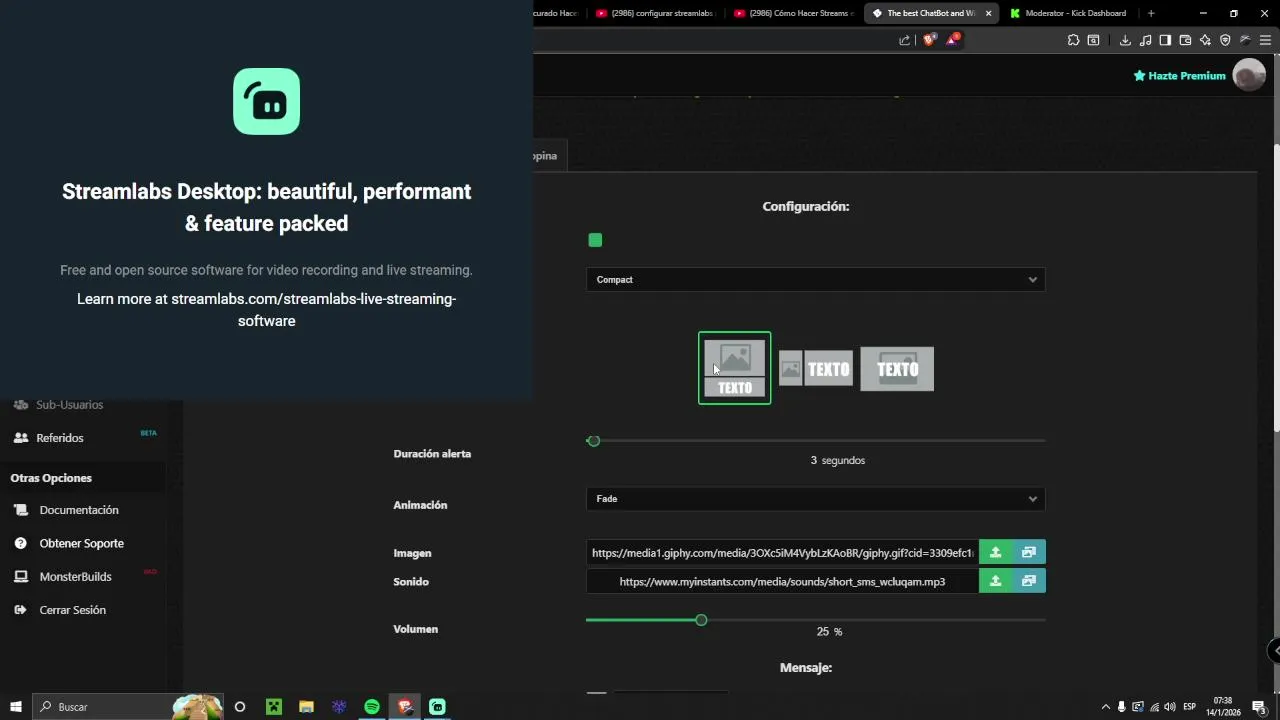Select the image-beside-text layout option
This screenshot has height=720, width=1280.
(816, 369)
